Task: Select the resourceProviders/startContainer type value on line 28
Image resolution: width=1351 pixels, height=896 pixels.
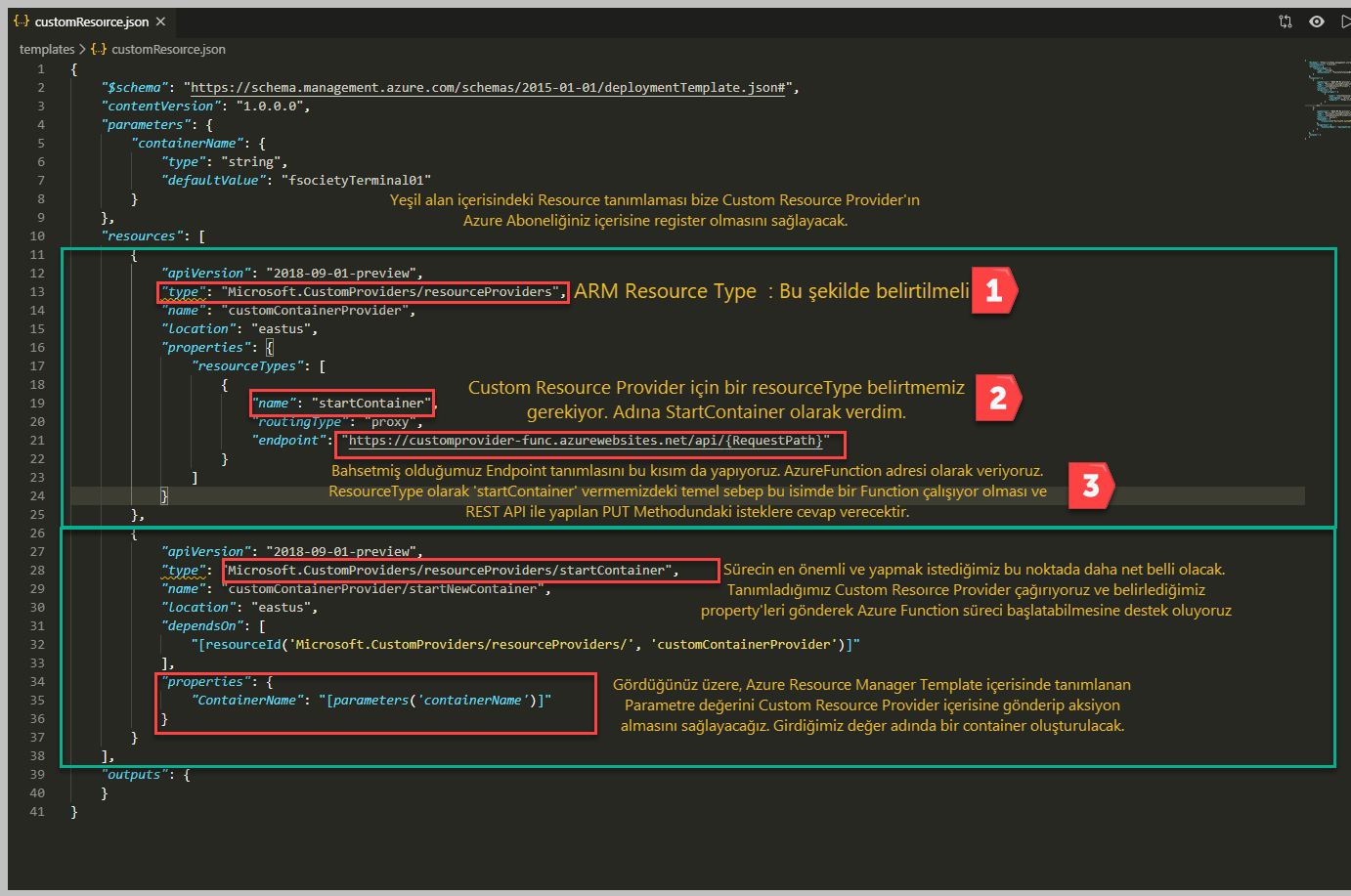Action: (449, 570)
